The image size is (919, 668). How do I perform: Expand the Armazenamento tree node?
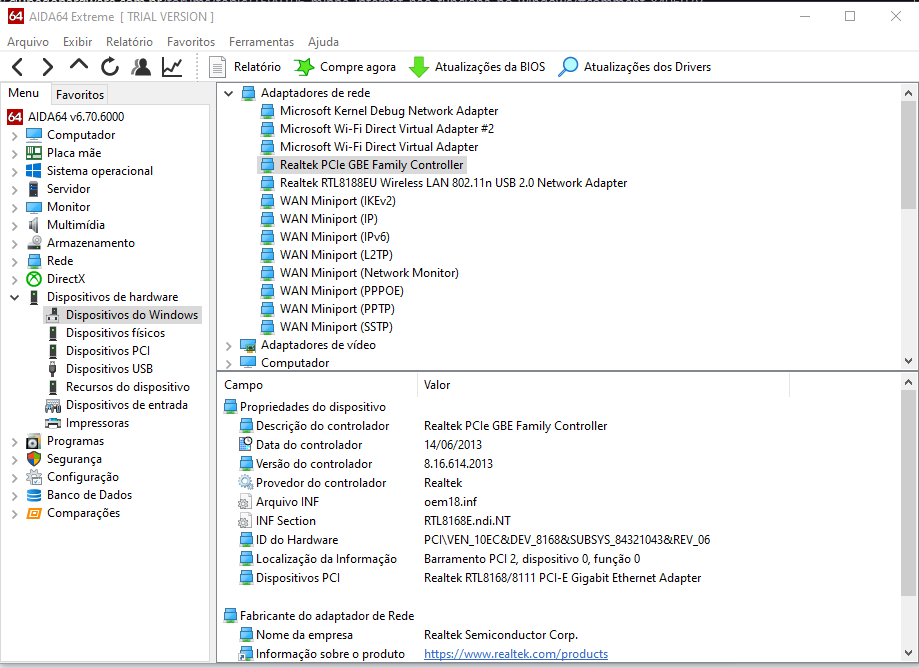point(15,244)
